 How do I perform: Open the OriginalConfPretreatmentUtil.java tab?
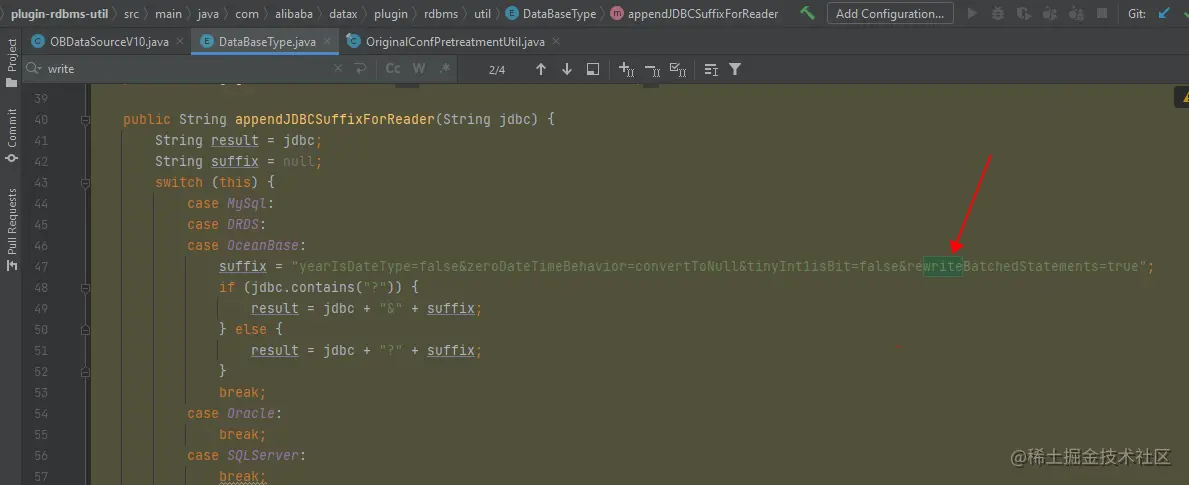(x=455, y=42)
